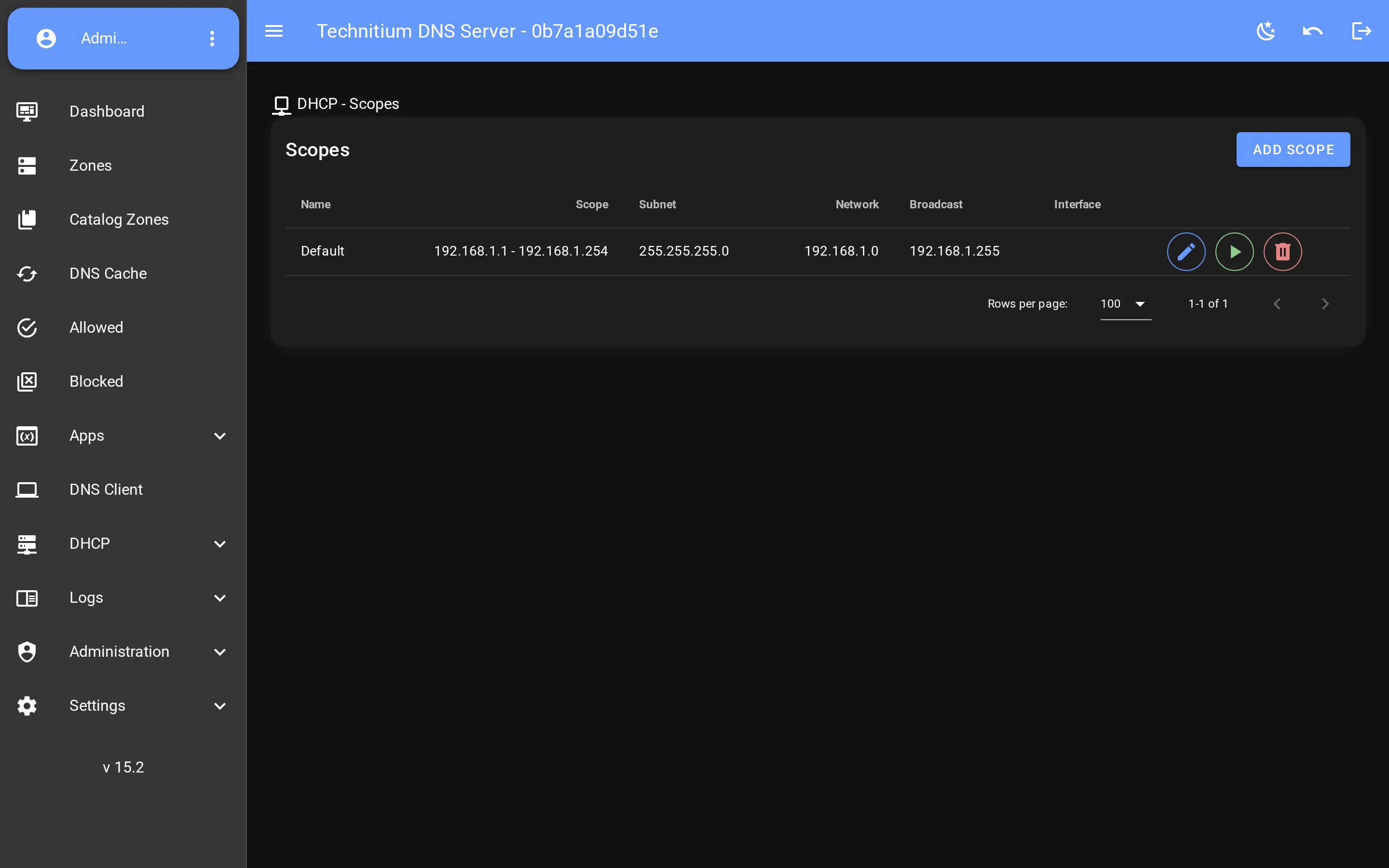Click the DHCP Scopes header icon
Viewport: 1389px width, 868px height.
[x=281, y=106]
